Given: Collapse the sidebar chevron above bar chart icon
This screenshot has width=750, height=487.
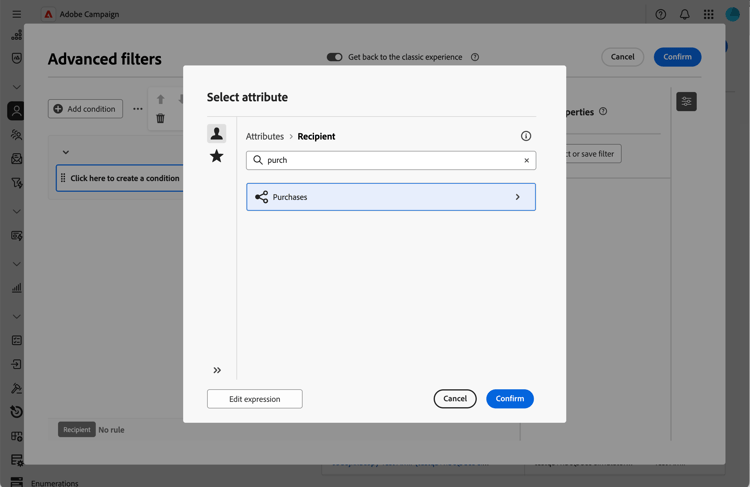Looking at the screenshot, I should pyautogui.click(x=17, y=264).
